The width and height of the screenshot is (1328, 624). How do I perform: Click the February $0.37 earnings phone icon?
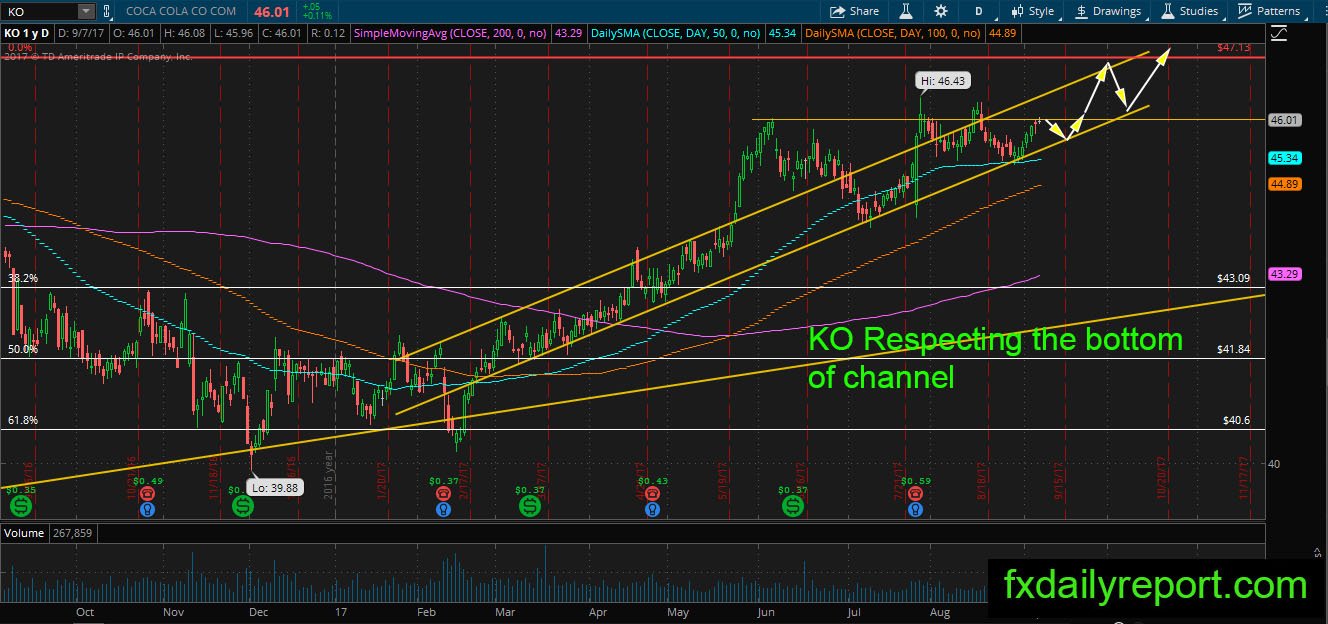(x=442, y=494)
